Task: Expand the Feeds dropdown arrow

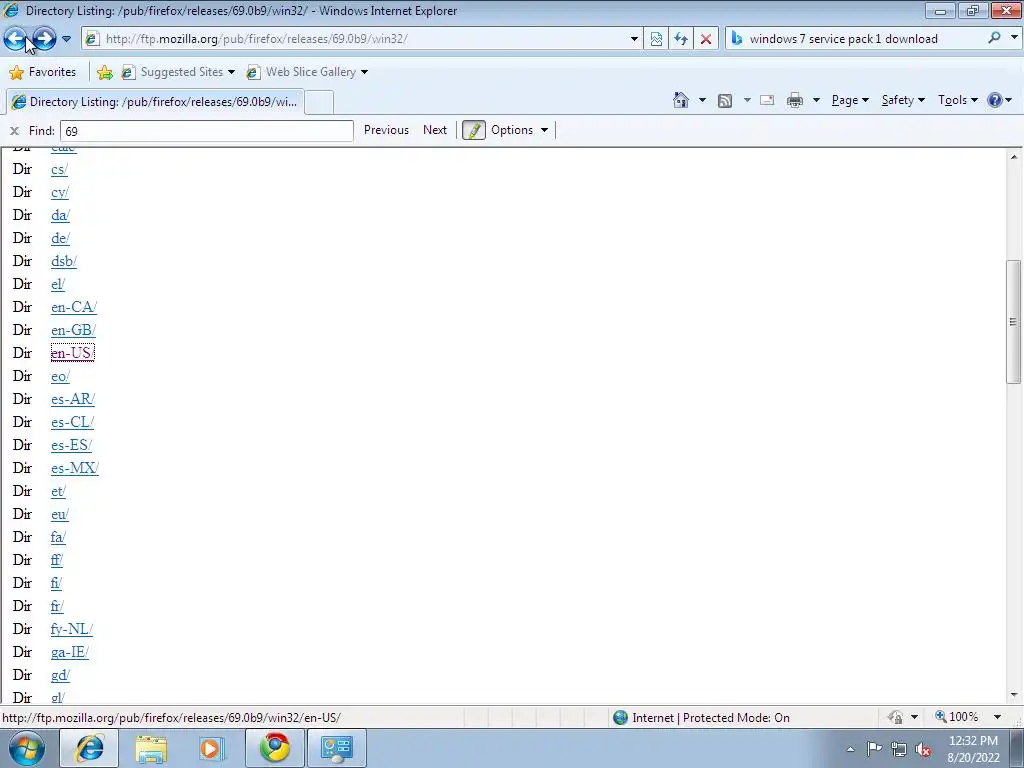Action: 746,101
